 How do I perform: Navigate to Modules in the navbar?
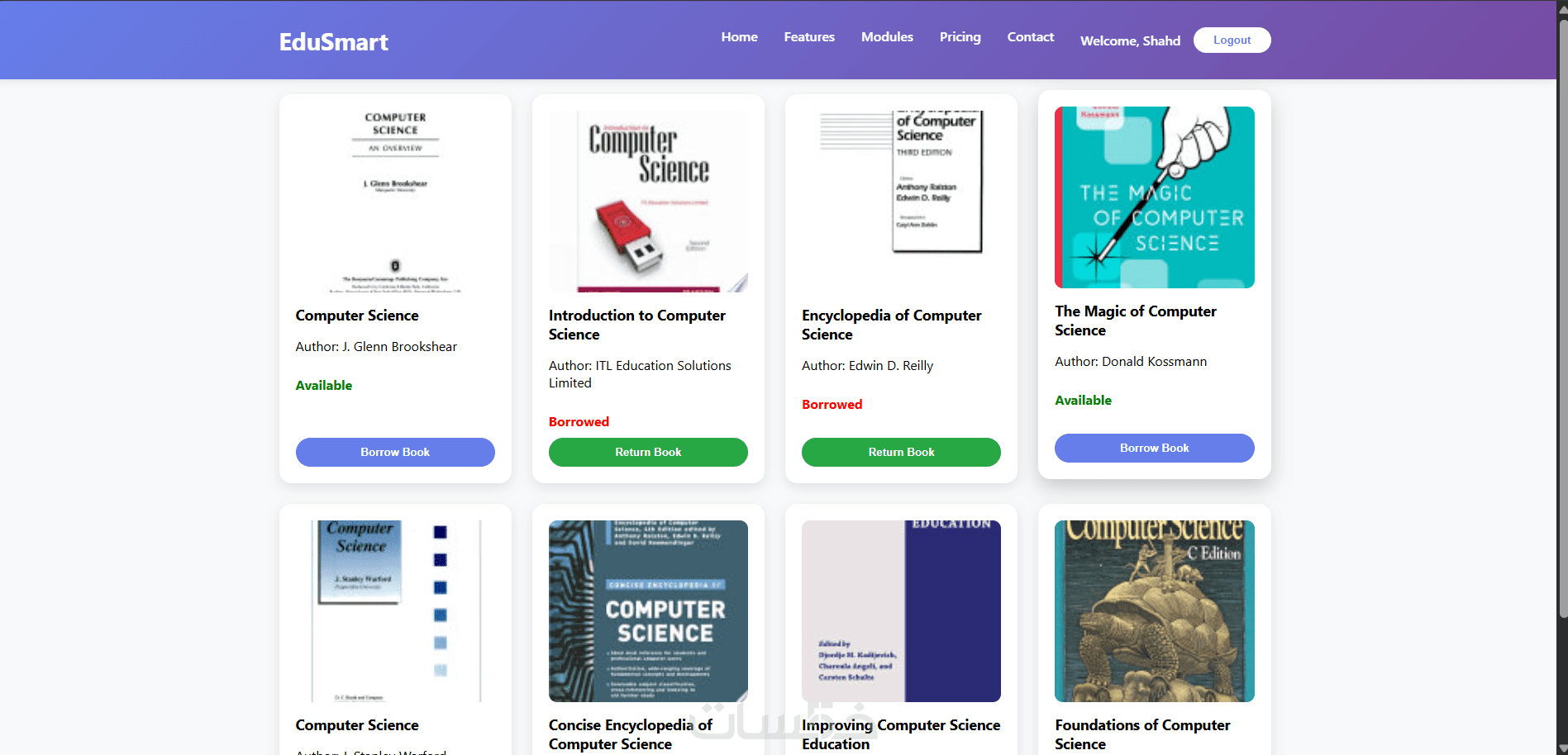click(x=887, y=37)
